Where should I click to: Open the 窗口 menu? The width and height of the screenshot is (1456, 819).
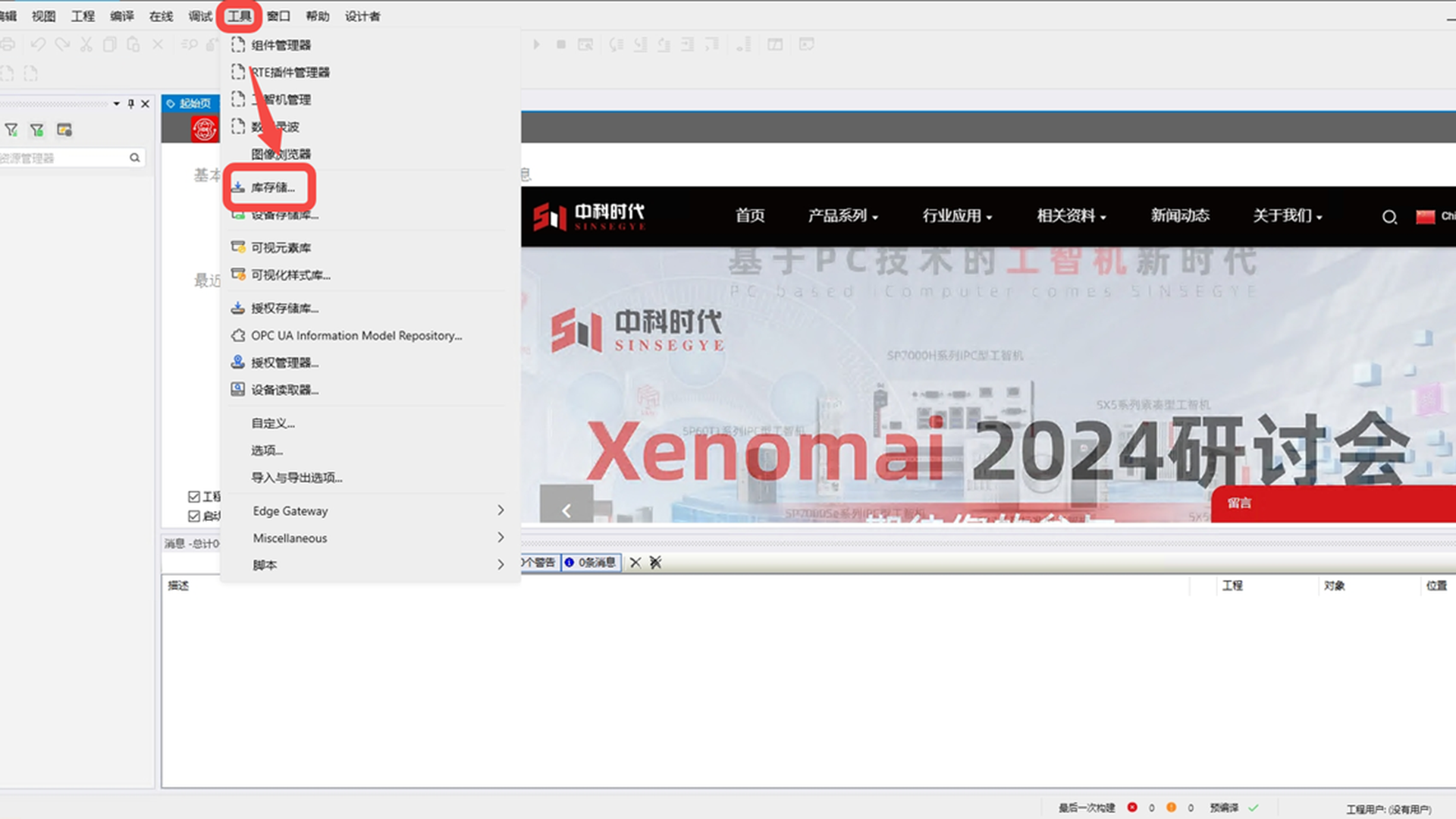coord(278,16)
